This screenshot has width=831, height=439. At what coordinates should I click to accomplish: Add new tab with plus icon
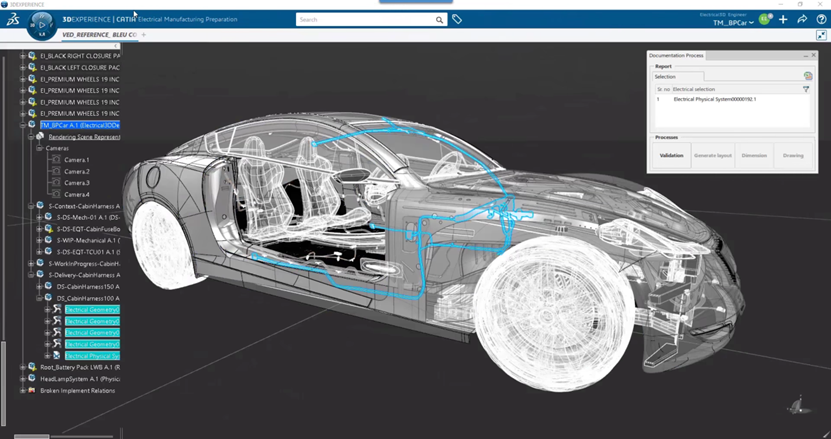144,35
